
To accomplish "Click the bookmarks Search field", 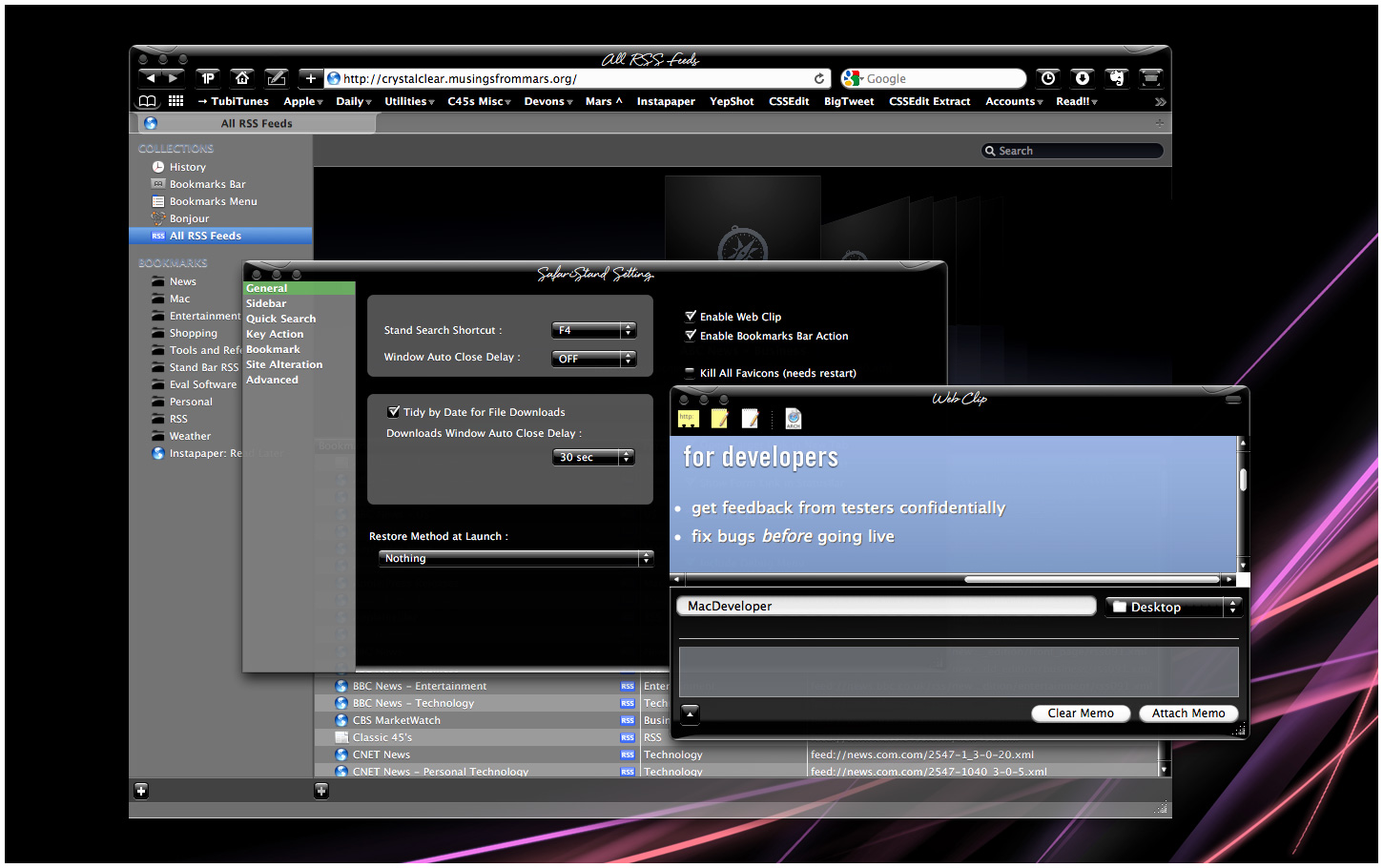I will [x=1072, y=151].
